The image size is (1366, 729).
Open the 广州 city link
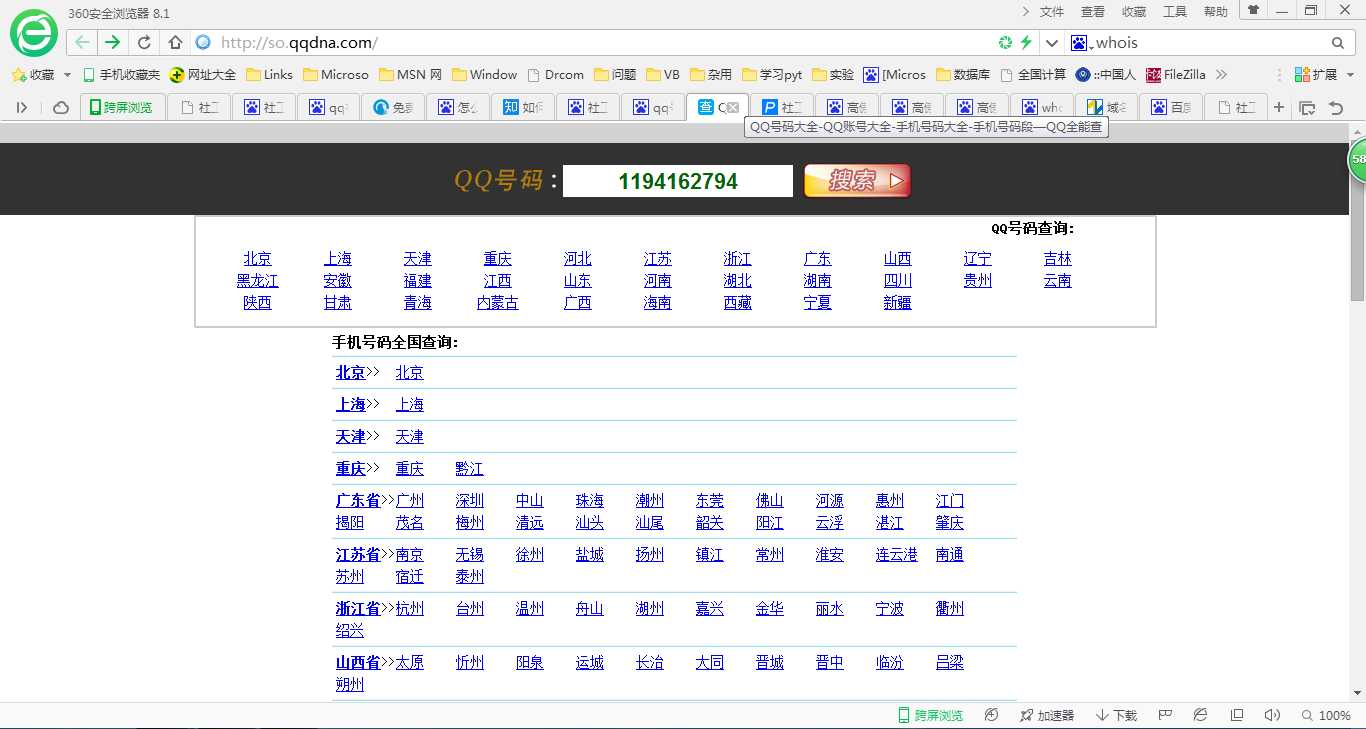pos(410,501)
